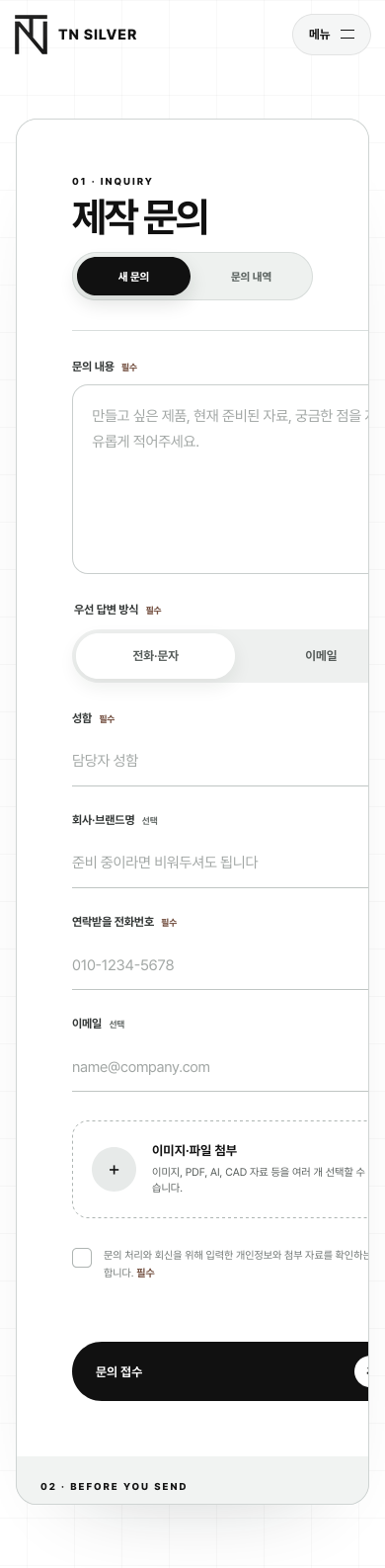Open the 메뉴 button

click(x=331, y=35)
